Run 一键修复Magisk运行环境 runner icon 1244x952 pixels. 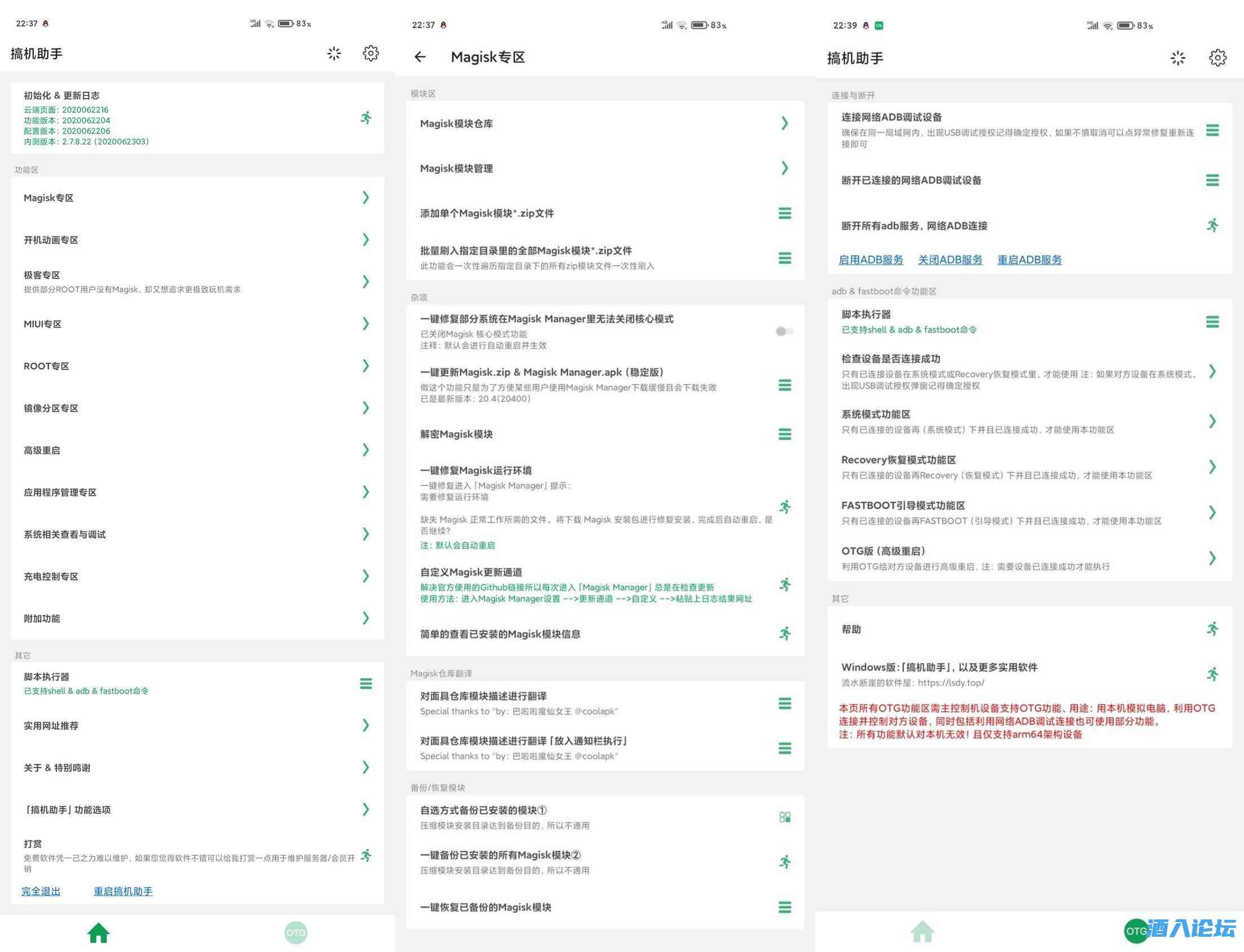785,507
